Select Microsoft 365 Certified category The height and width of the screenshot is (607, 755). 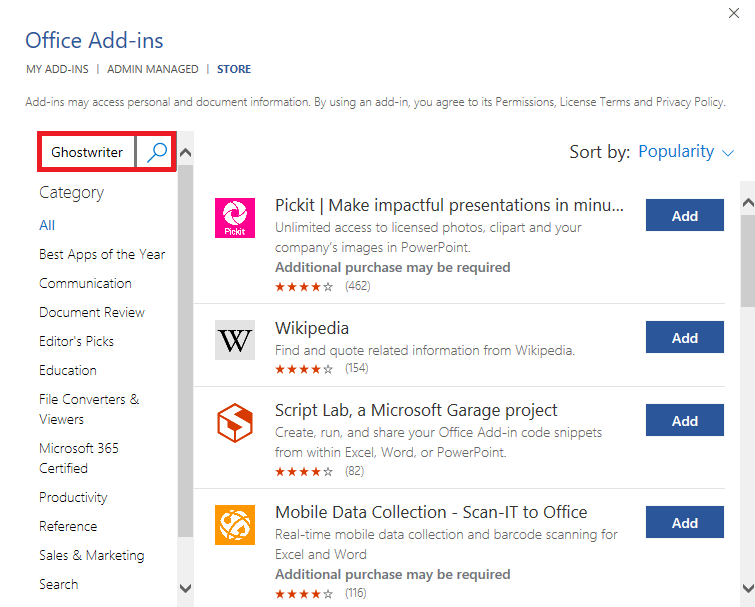click(x=79, y=458)
